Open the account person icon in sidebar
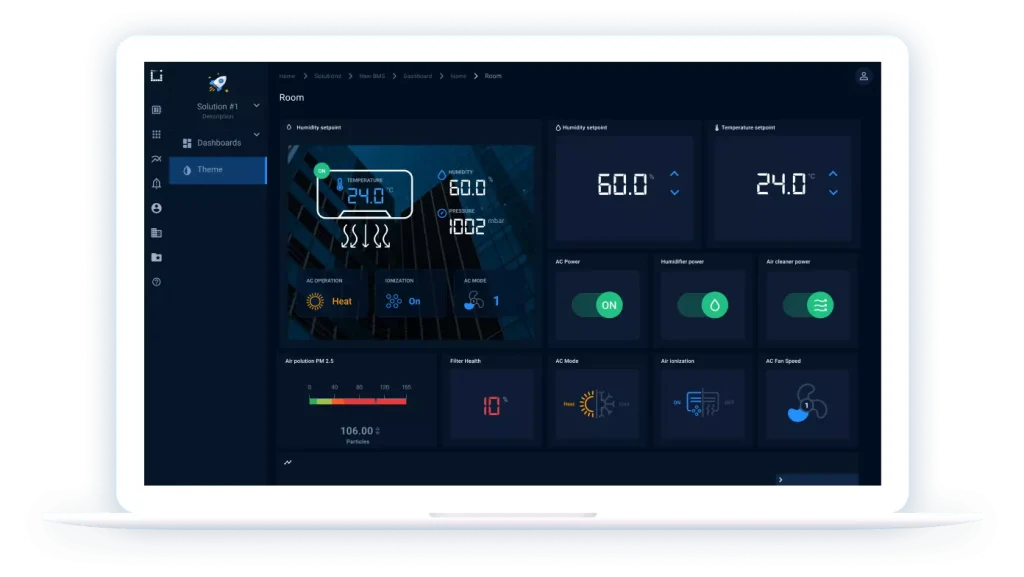Image resolution: width=1024 pixels, height=577 pixels. pos(156,208)
